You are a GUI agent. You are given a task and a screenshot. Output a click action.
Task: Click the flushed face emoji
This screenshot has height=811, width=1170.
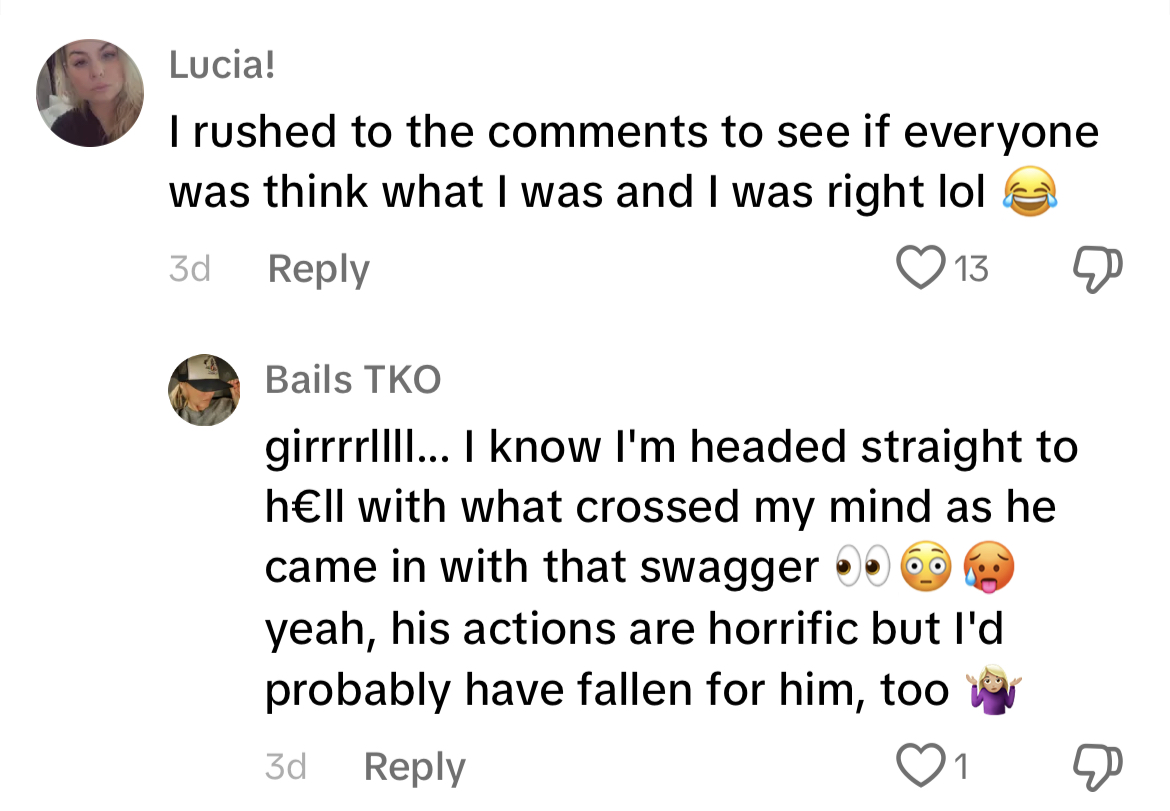925,567
